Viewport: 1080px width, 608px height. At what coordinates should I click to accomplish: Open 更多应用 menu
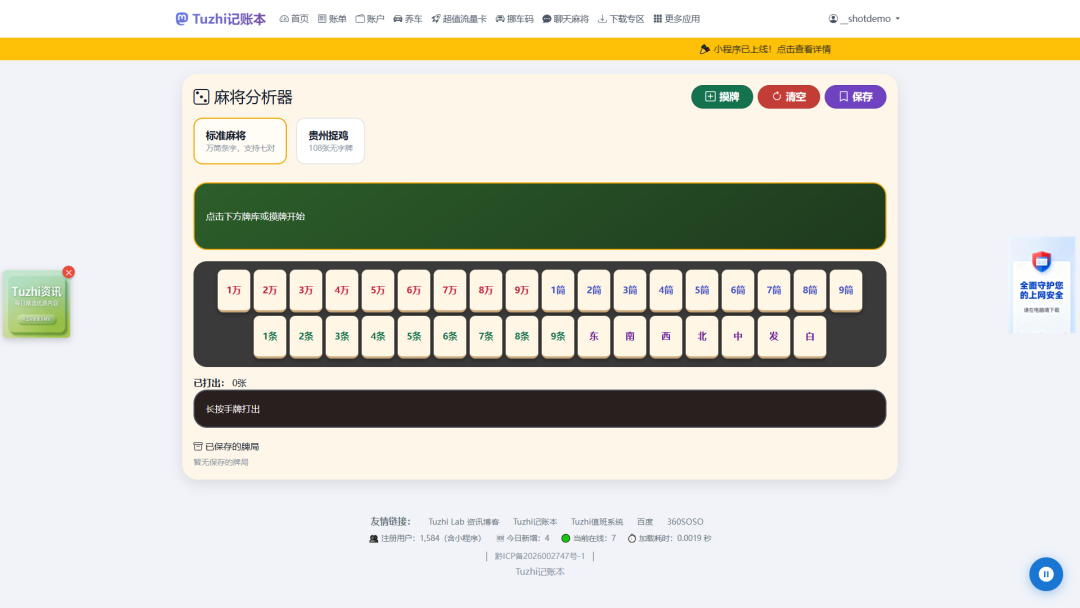coord(676,19)
